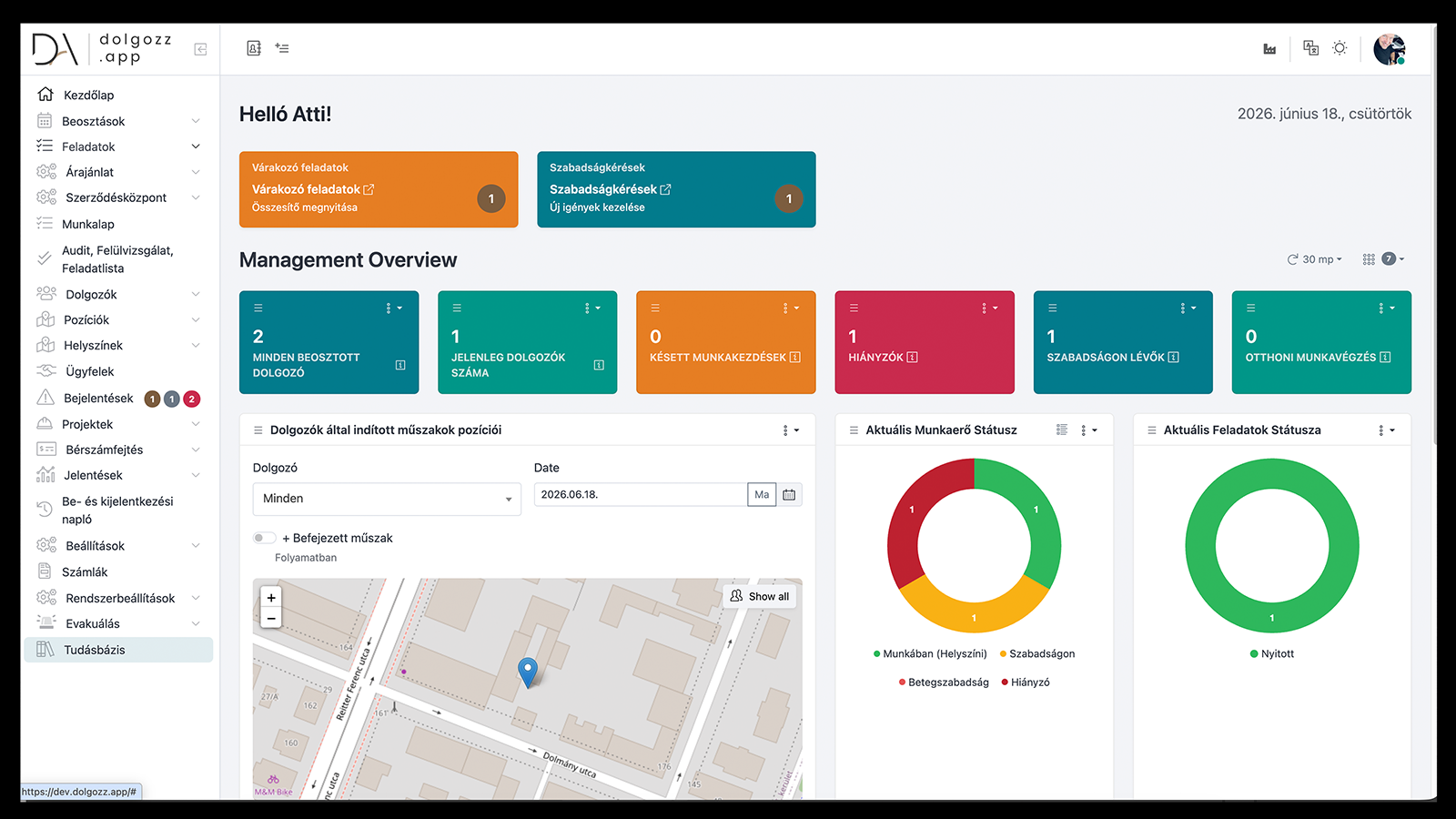Click Show all on the map

tap(760, 597)
